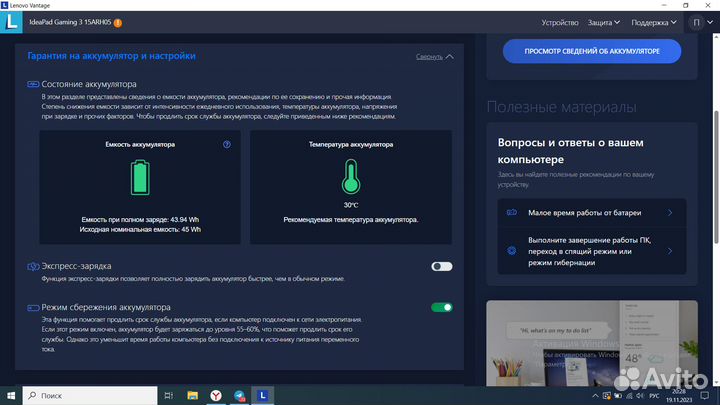Image resolution: width=720 pixels, height=405 pixels.
Task: Click the tray battery status icon
Action: coord(618,395)
